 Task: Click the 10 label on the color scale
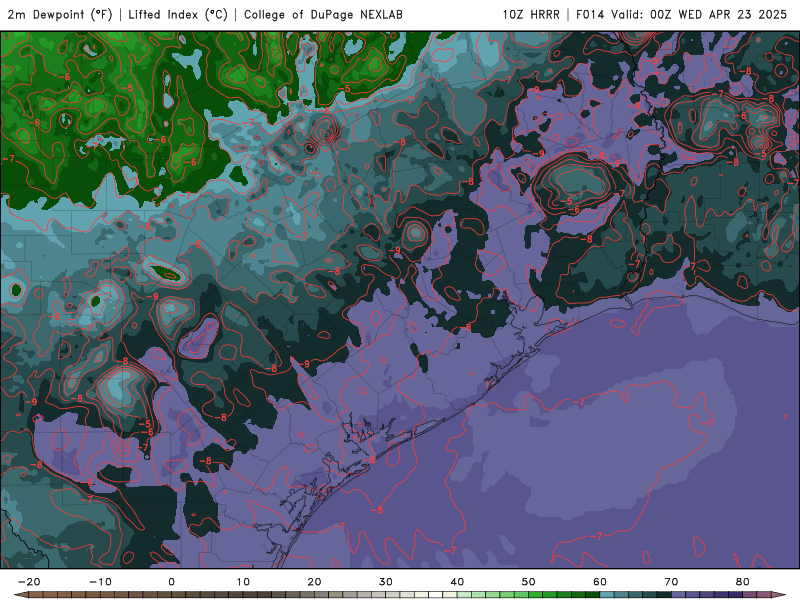tap(243, 582)
